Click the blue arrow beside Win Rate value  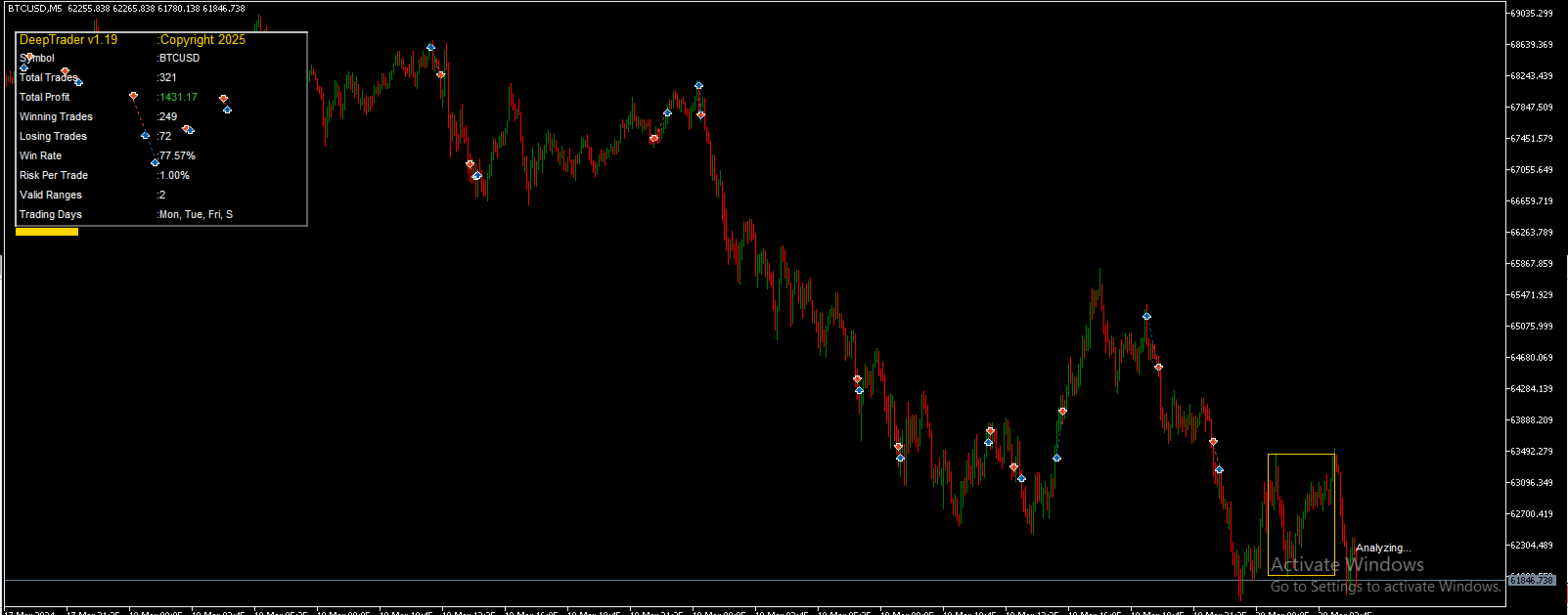point(155,162)
